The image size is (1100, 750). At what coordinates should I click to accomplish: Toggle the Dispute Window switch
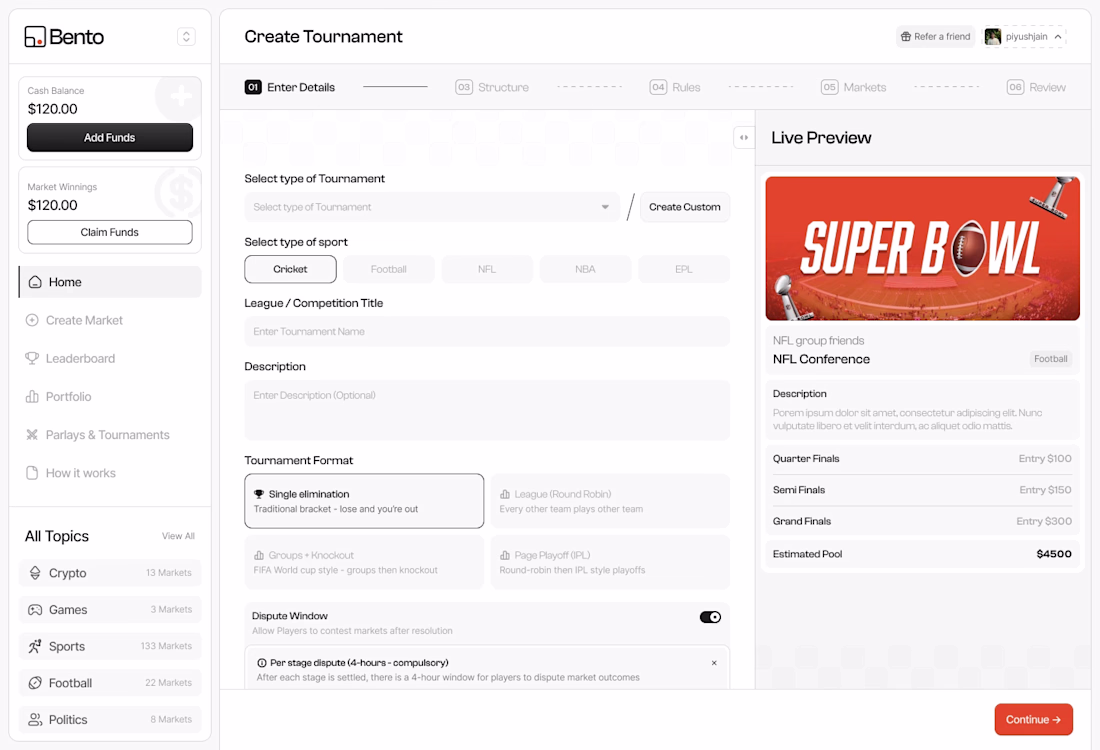pyautogui.click(x=710, y=617)
